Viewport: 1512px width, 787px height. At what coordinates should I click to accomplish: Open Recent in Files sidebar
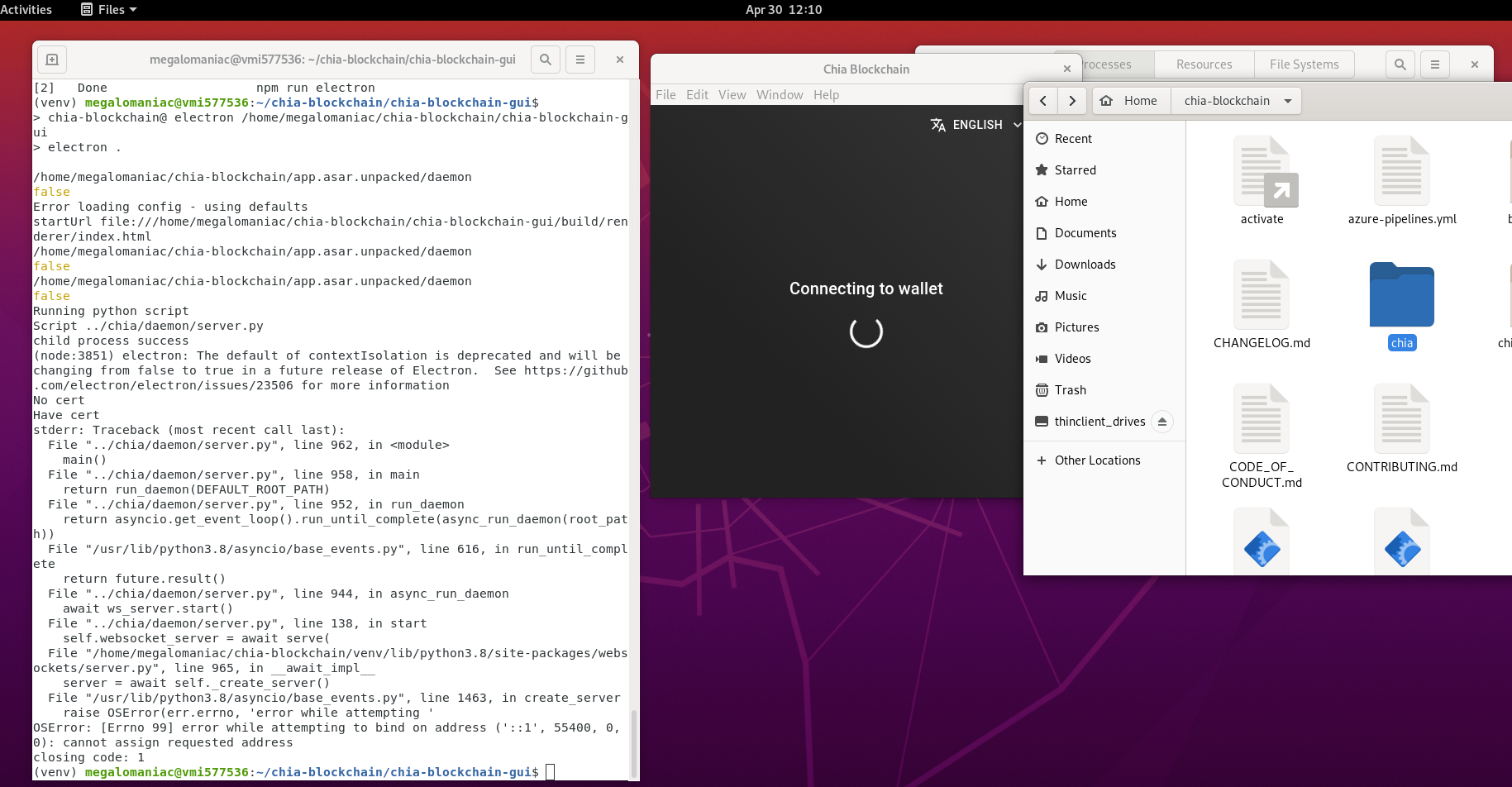pyautogui.click(x=1104, y=139)
